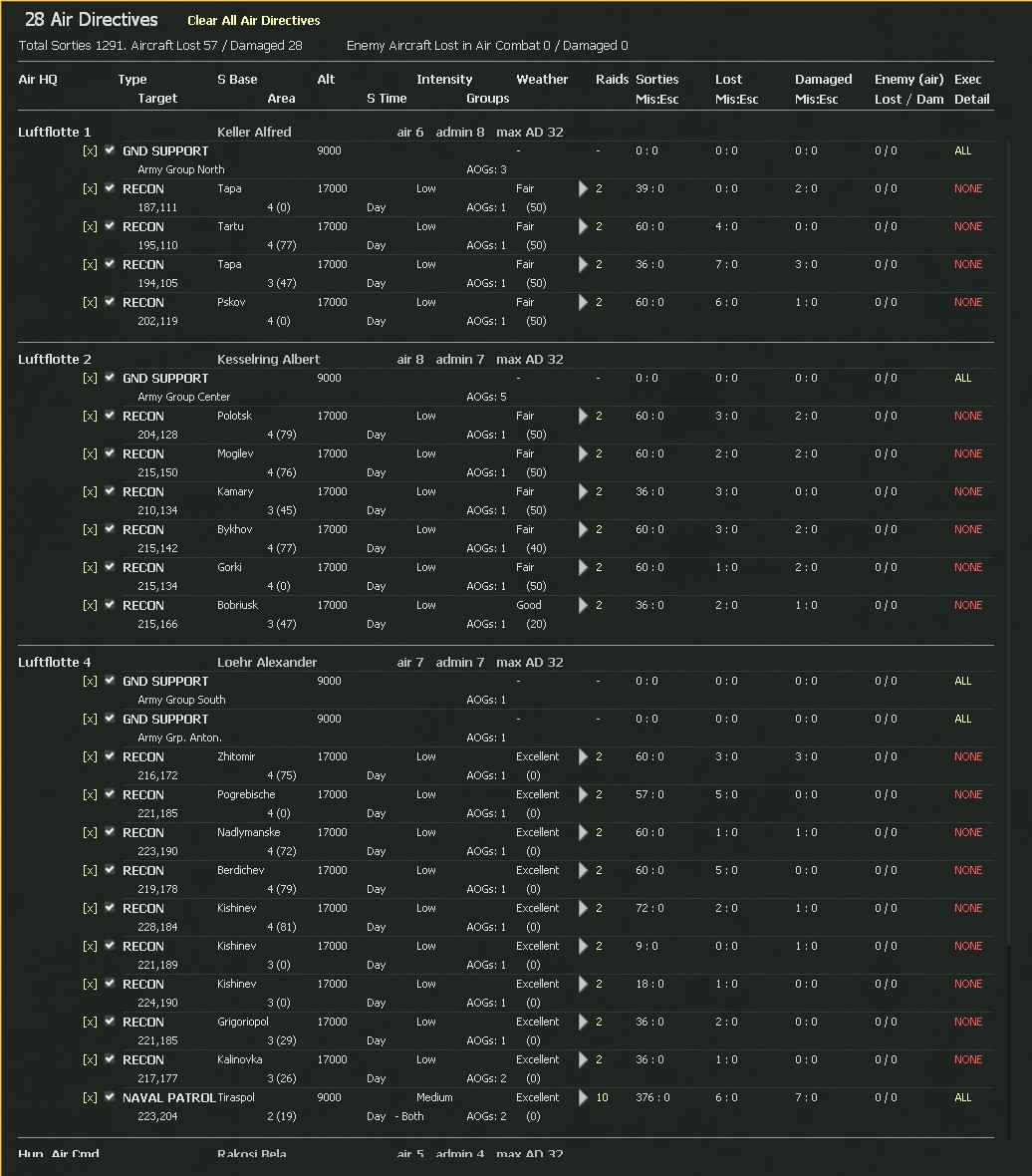1032x1176 pixels.
Task: Click the vertical scrollbar on the right edge
Action: click(1009, 598)
